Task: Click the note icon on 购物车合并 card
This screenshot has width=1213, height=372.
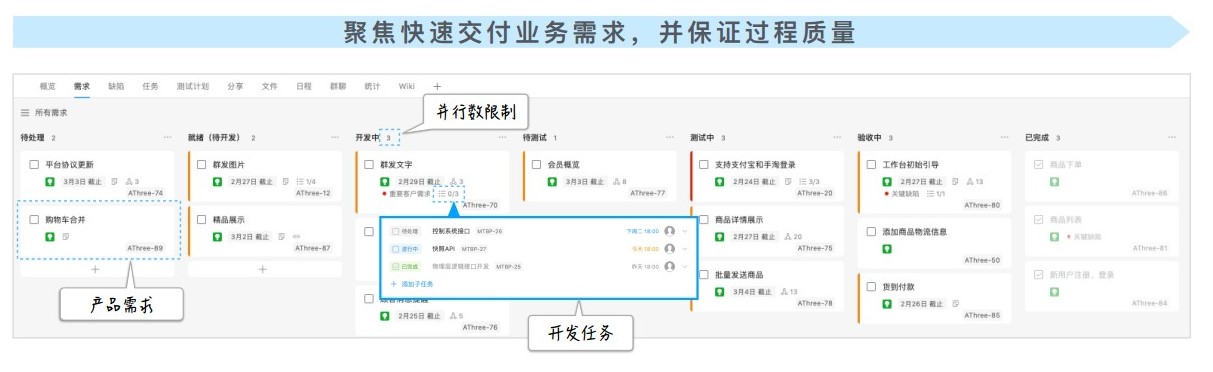Action: click(65, 237)
